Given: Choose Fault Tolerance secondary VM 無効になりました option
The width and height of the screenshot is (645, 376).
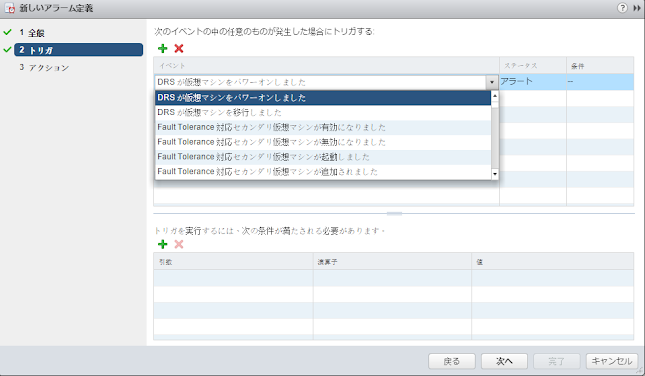Looking at the screenshot, I should (323, 142).
